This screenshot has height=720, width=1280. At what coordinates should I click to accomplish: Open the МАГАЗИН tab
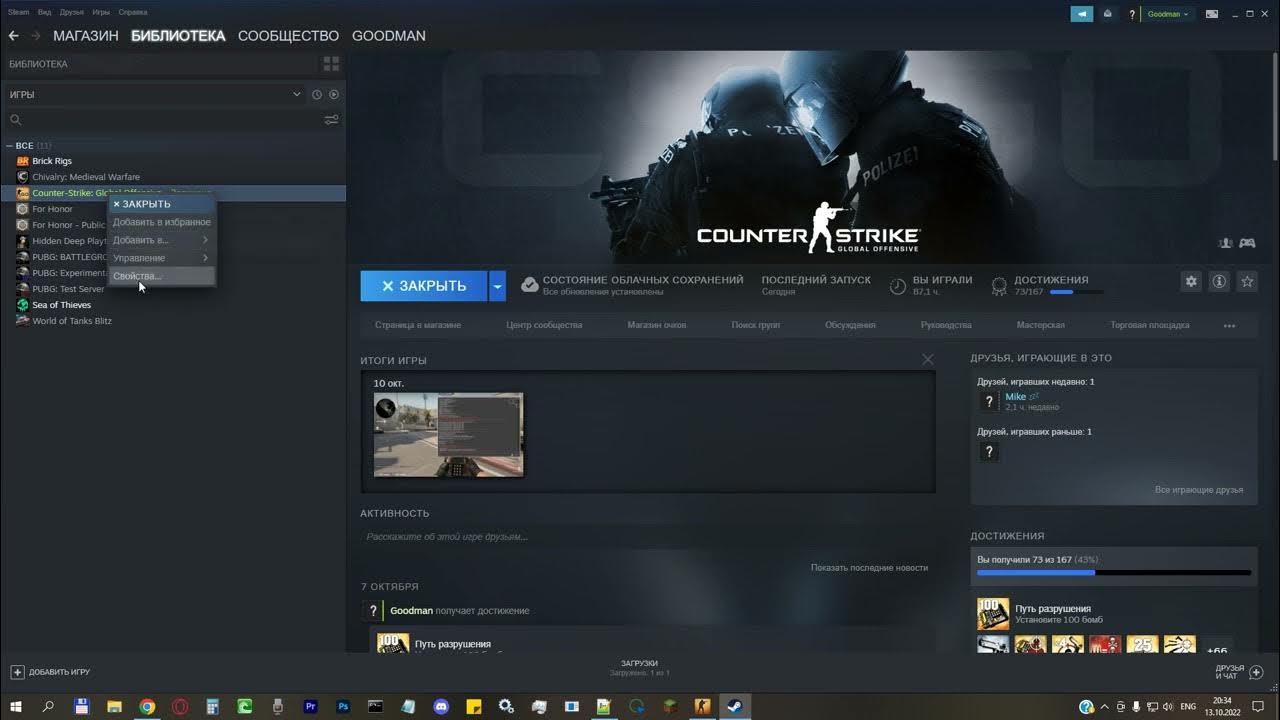(86, 36)
